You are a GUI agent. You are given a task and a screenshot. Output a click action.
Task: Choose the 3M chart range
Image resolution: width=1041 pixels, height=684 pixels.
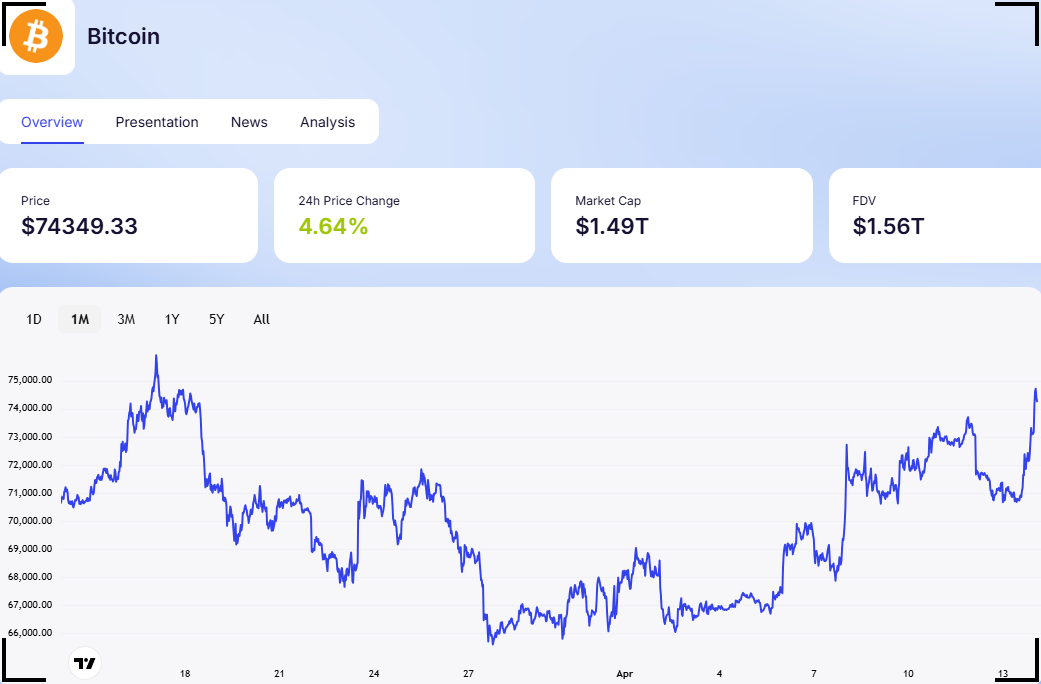(x=126, y=319)
